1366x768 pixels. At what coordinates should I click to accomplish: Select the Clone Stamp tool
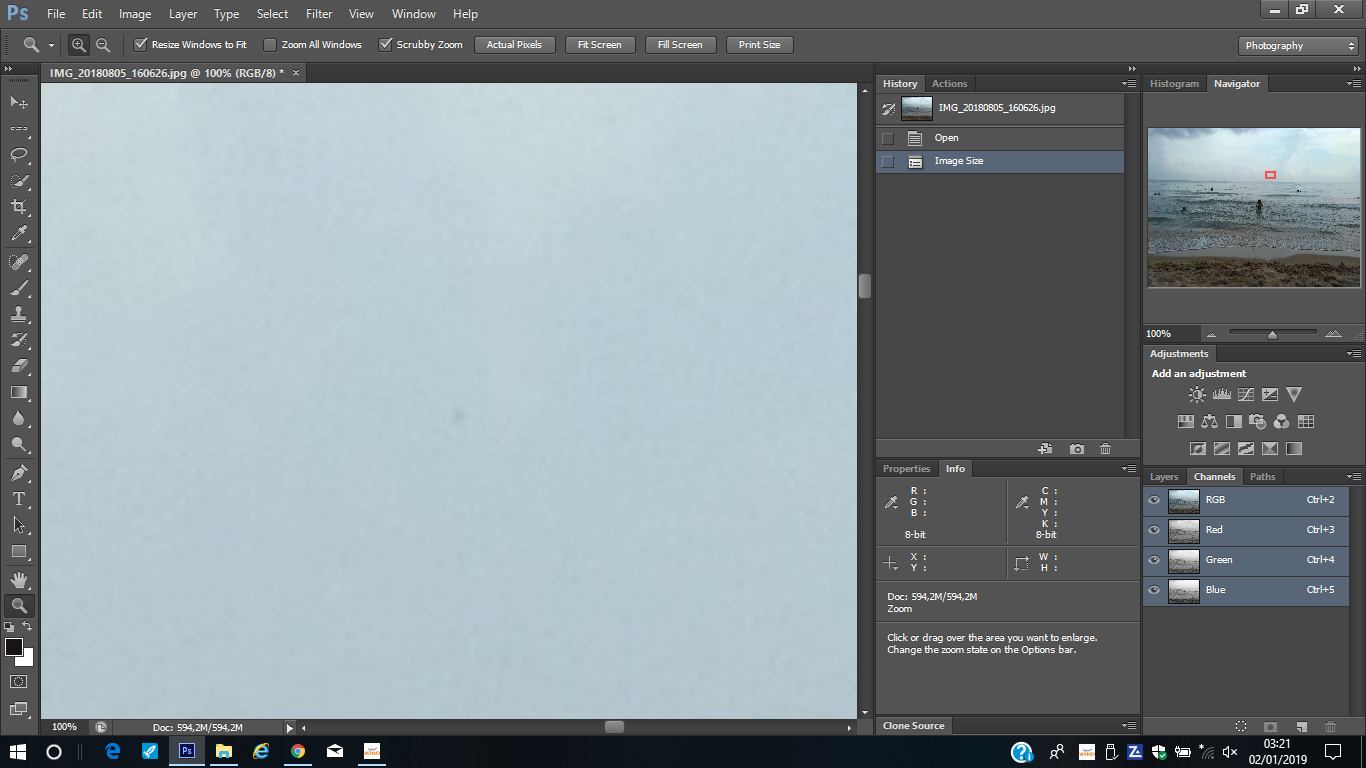point(18,314)
